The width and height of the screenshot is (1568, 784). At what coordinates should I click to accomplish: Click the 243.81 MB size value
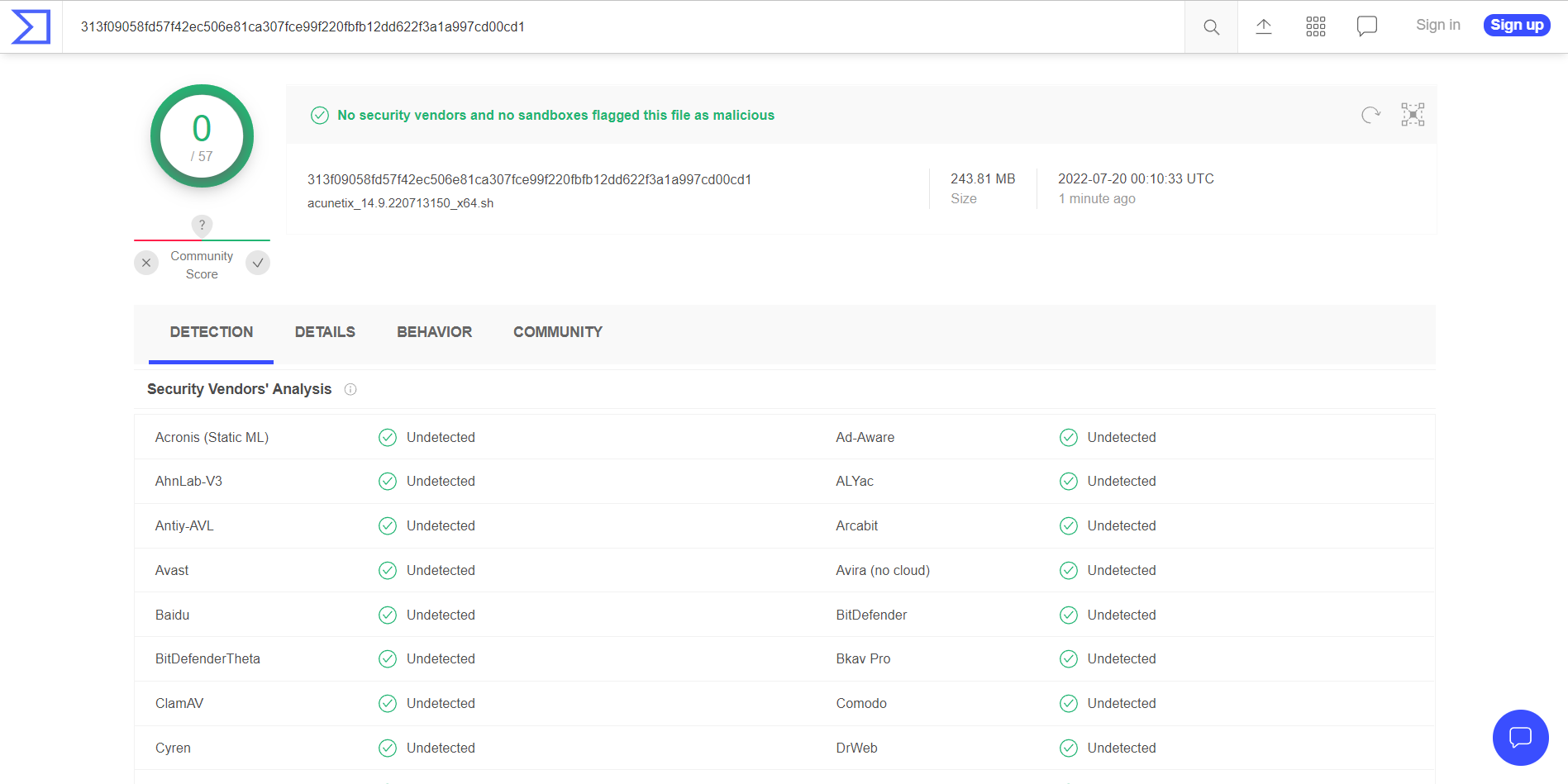[x=983, y=178]
